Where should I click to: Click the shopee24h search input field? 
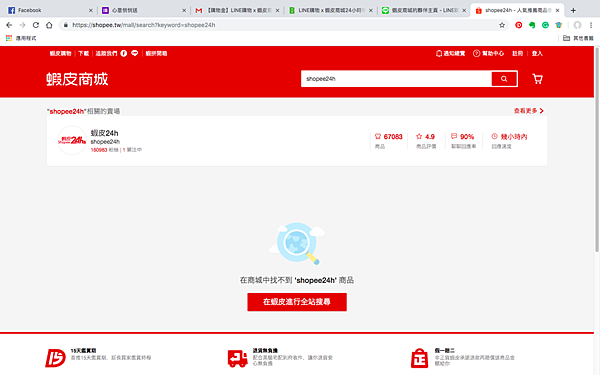click(x=396, y=79)
